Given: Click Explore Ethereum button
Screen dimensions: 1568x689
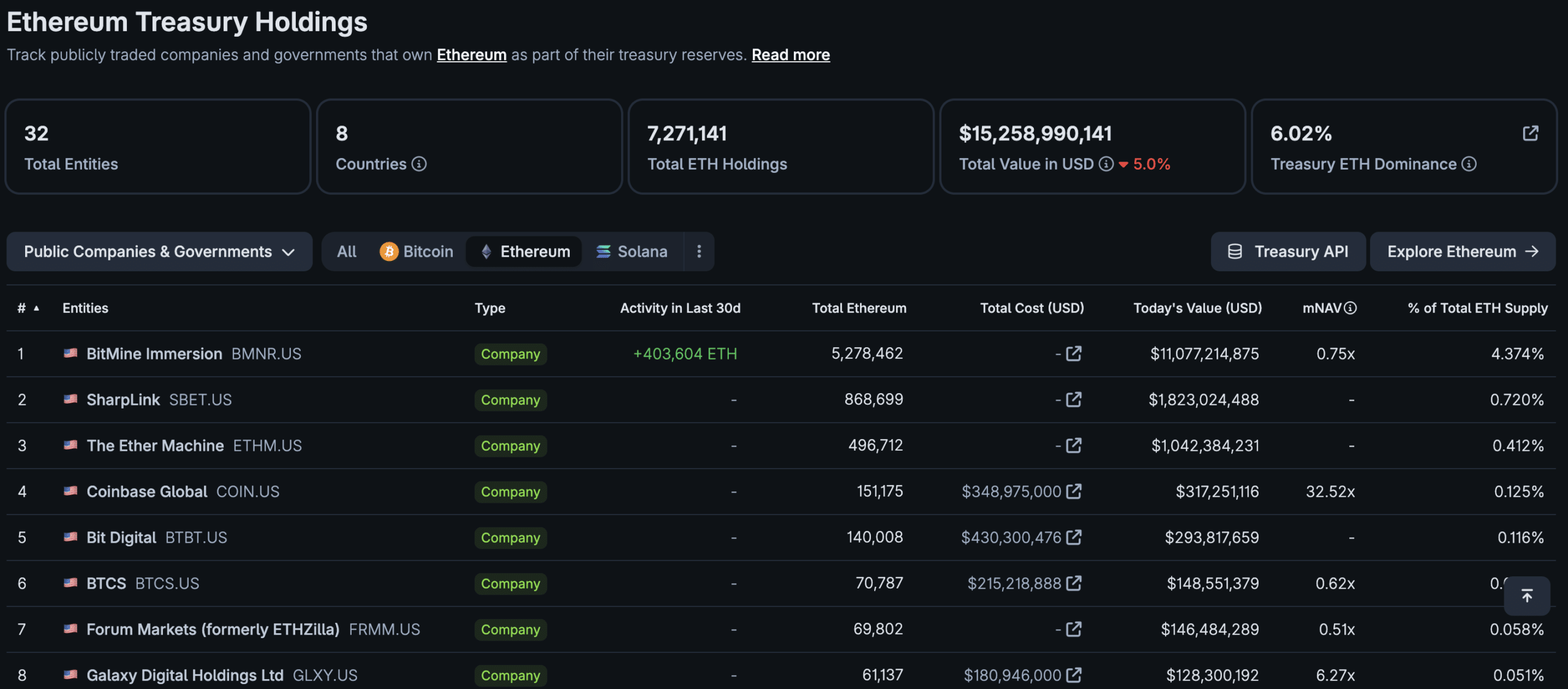Looking at the screenshot, I should coord(1463,251).
